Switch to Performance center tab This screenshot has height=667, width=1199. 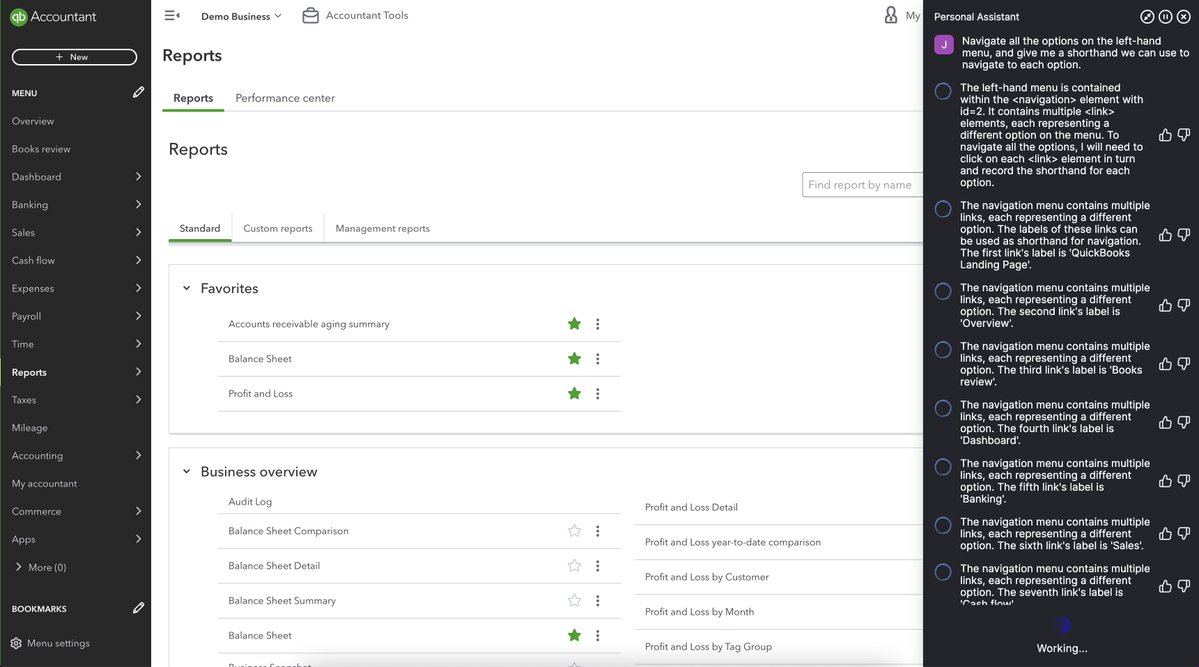285,98
